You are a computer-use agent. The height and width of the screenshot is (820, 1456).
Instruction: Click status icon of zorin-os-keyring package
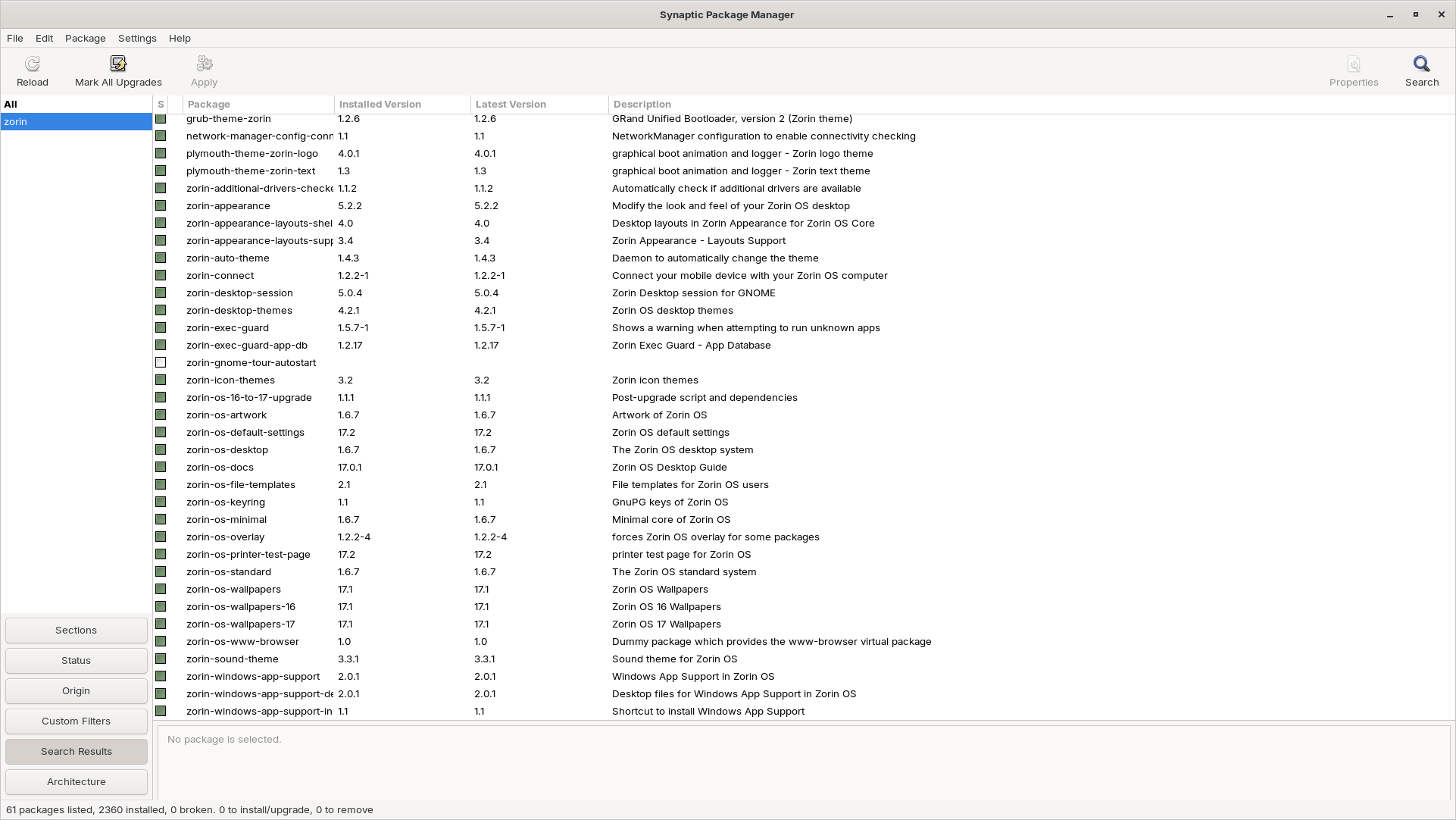161,502
